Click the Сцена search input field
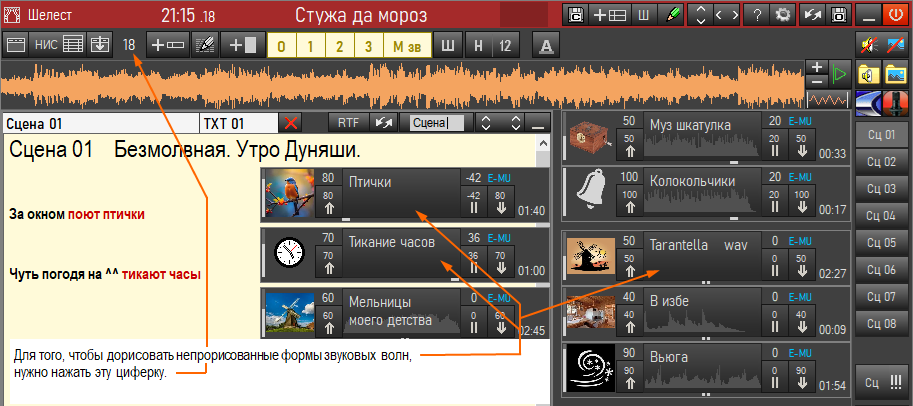 pyautogui.click(x=437, y=123)
